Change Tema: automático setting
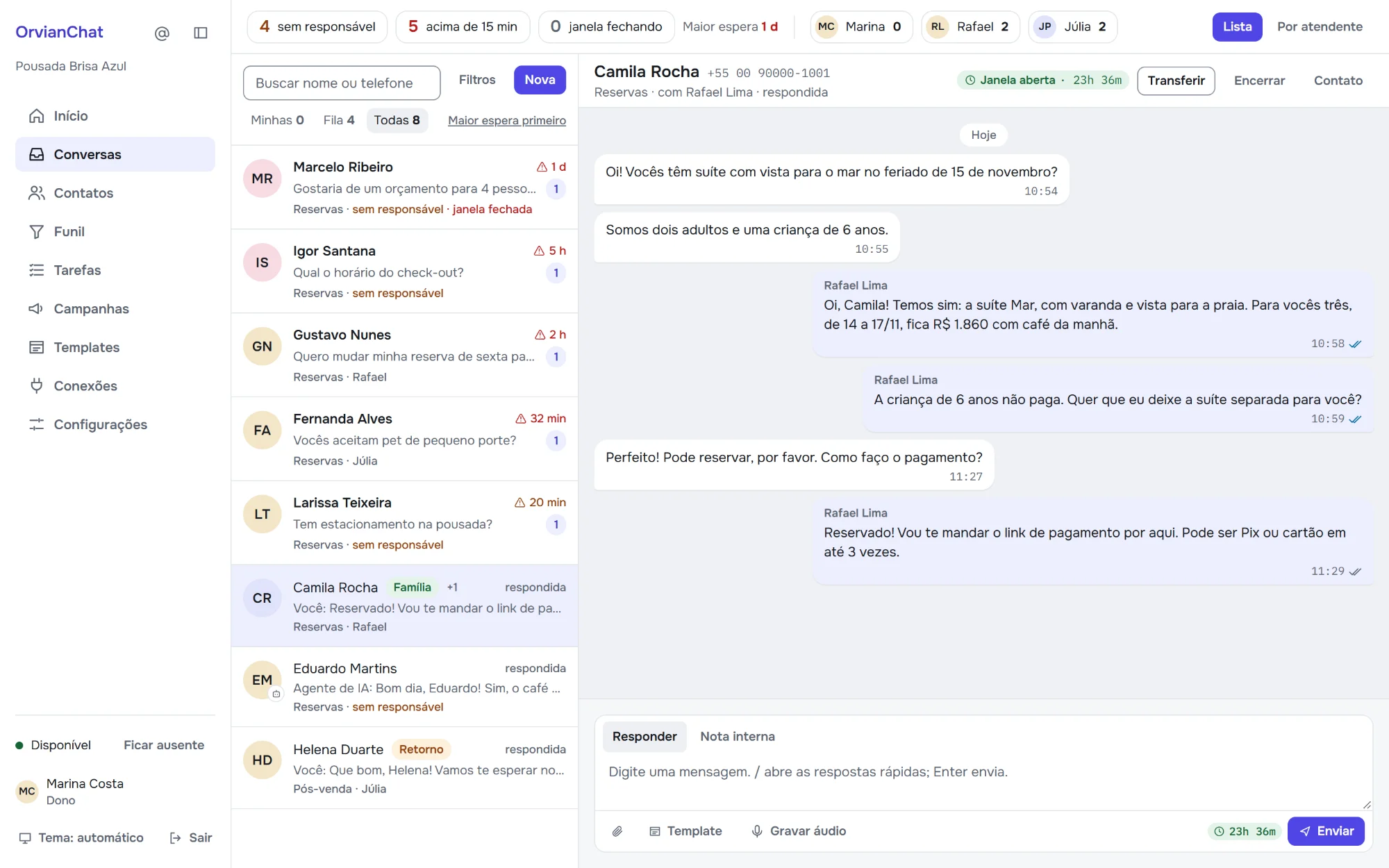 click(81, 837)
